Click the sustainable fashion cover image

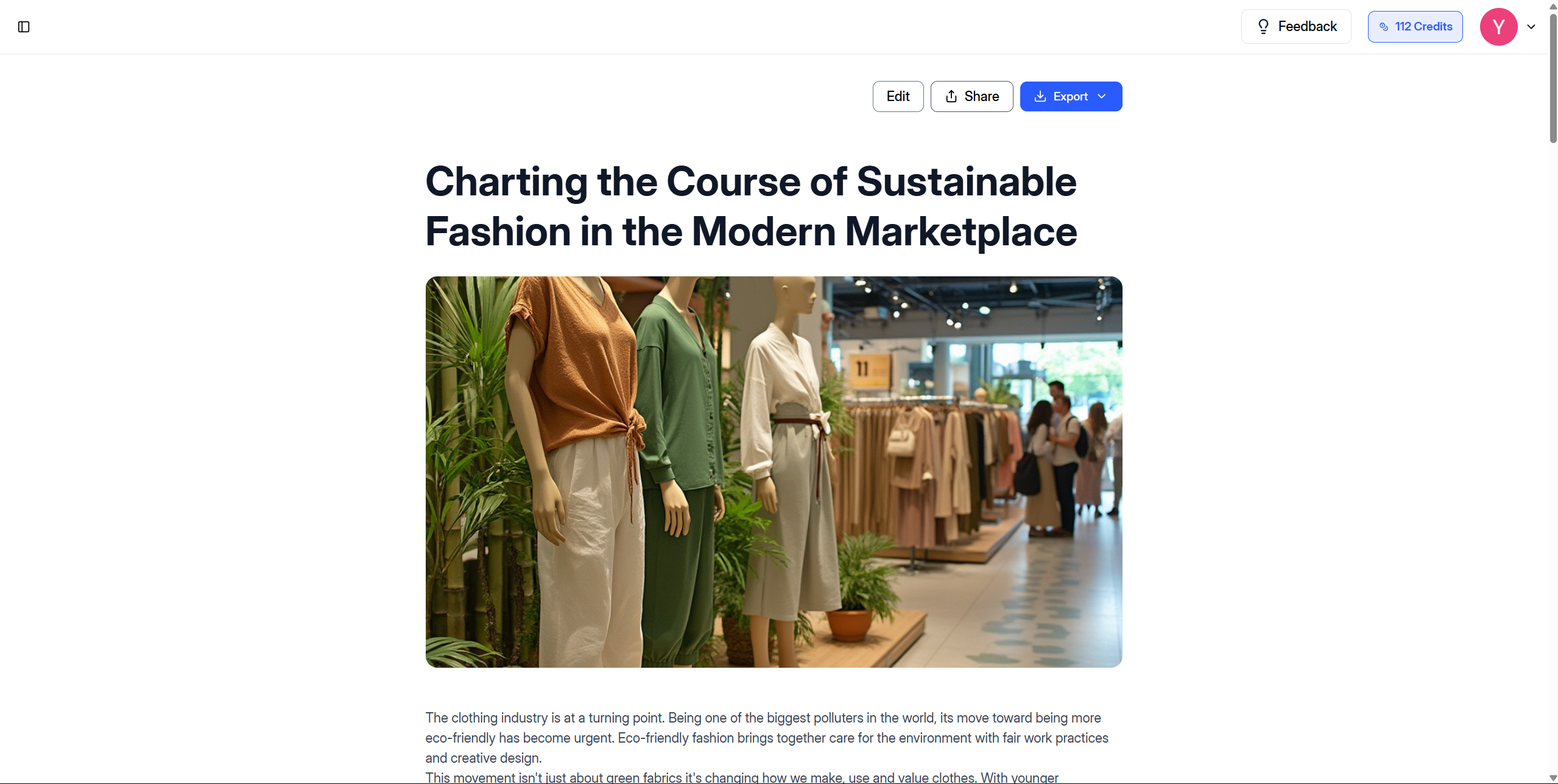pyautogui.click(x=774, y=472)
